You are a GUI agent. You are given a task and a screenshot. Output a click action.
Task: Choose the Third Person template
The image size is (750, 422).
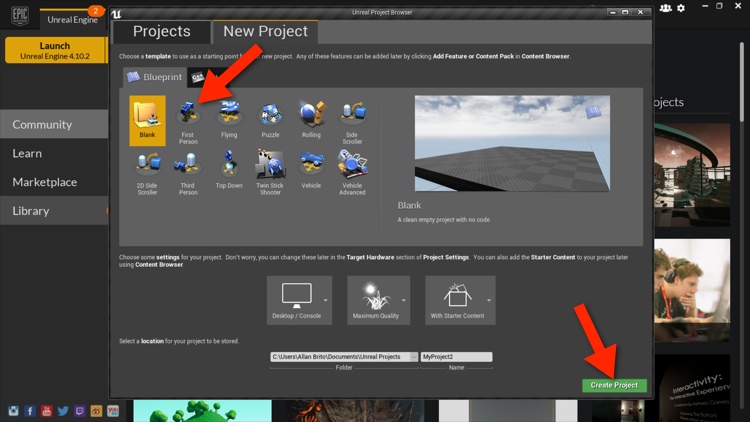[188, 172]
